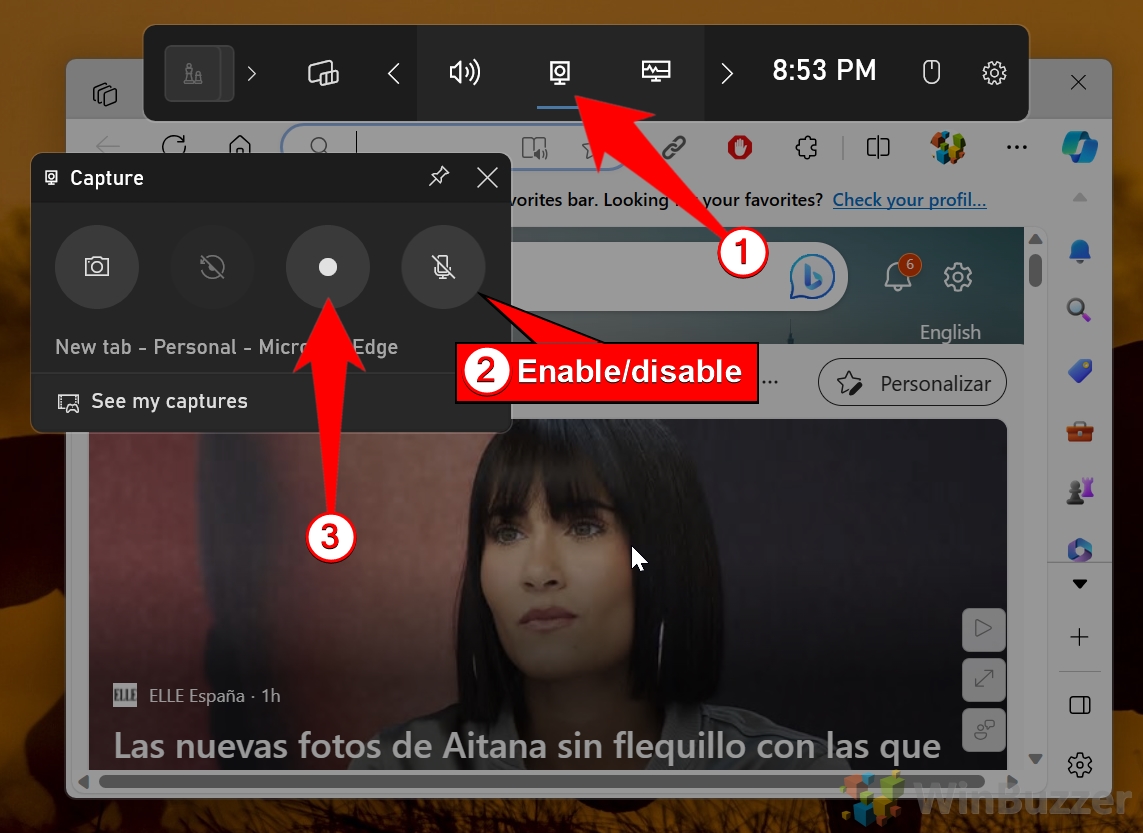Open feedback icon on news card
This screenshot has width=1143, height=833.
pyautogui.click(x=983, y=730)
